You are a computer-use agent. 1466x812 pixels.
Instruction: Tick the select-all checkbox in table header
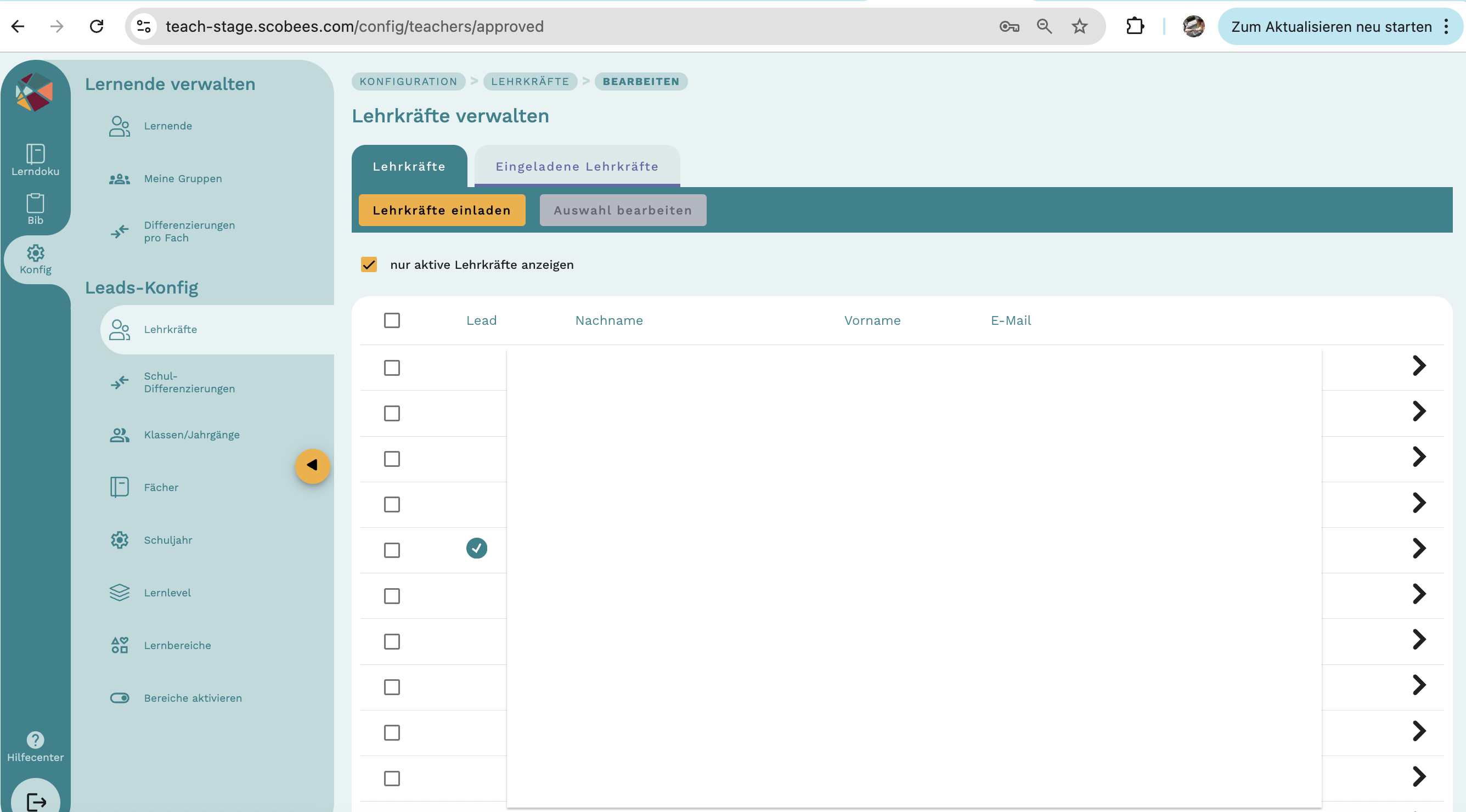click(x=392, y=320)
